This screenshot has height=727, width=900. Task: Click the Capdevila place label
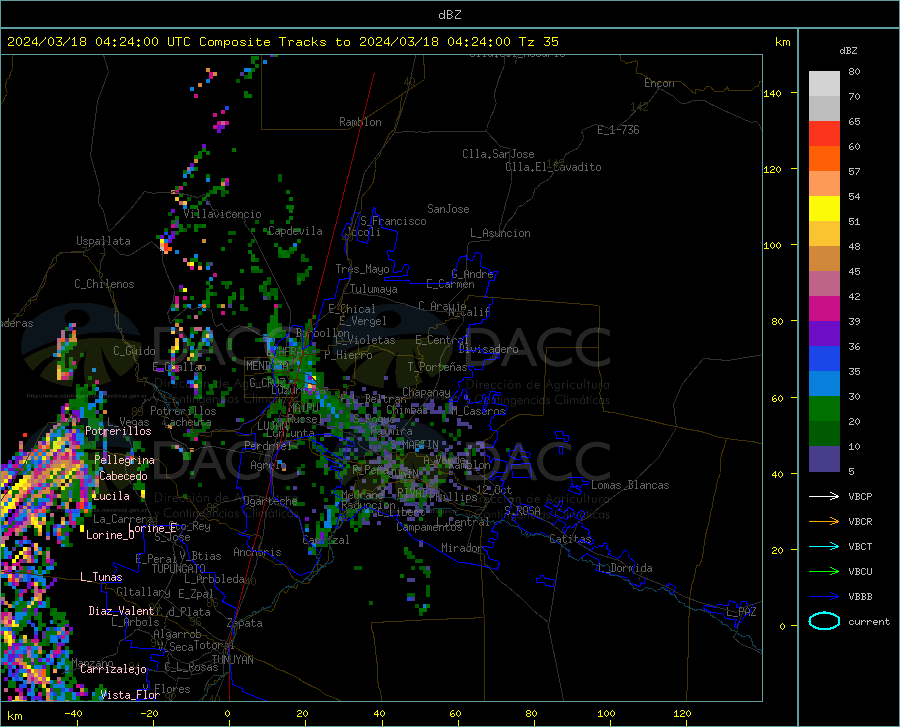click(x=295, y=231)
